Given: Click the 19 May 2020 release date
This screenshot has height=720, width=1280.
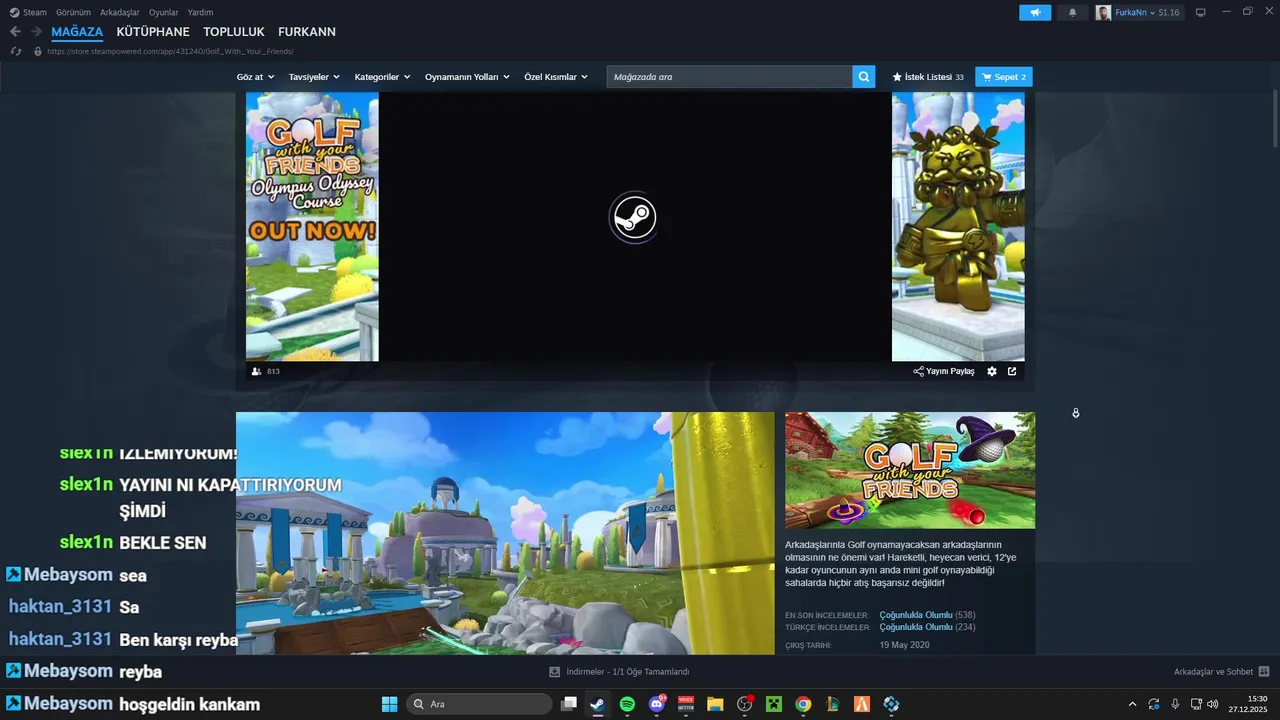Looking at the screenshot, I should [905, 645].
